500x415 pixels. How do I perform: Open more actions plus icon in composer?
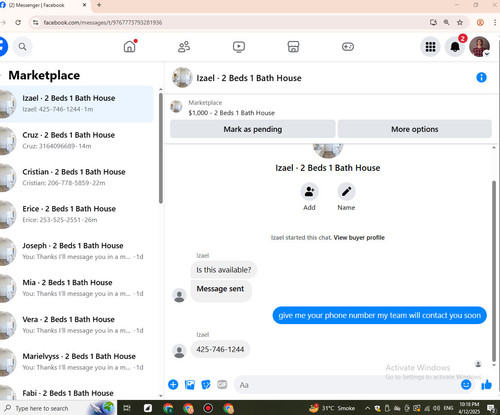pyautogui.click(x=173, y=385)
